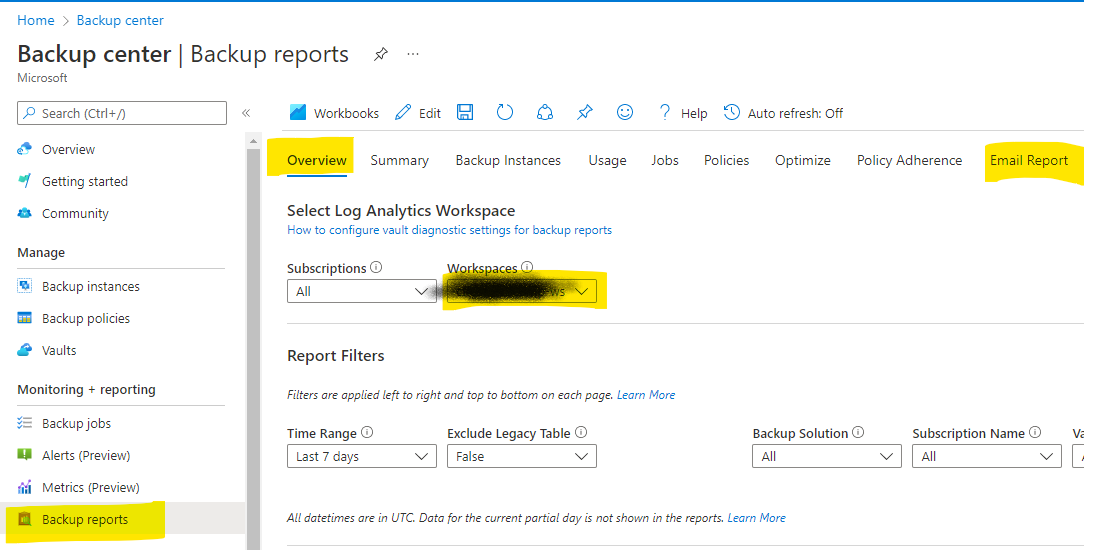
Task: Change Auto refresh setting
Action: coord(784,113)
